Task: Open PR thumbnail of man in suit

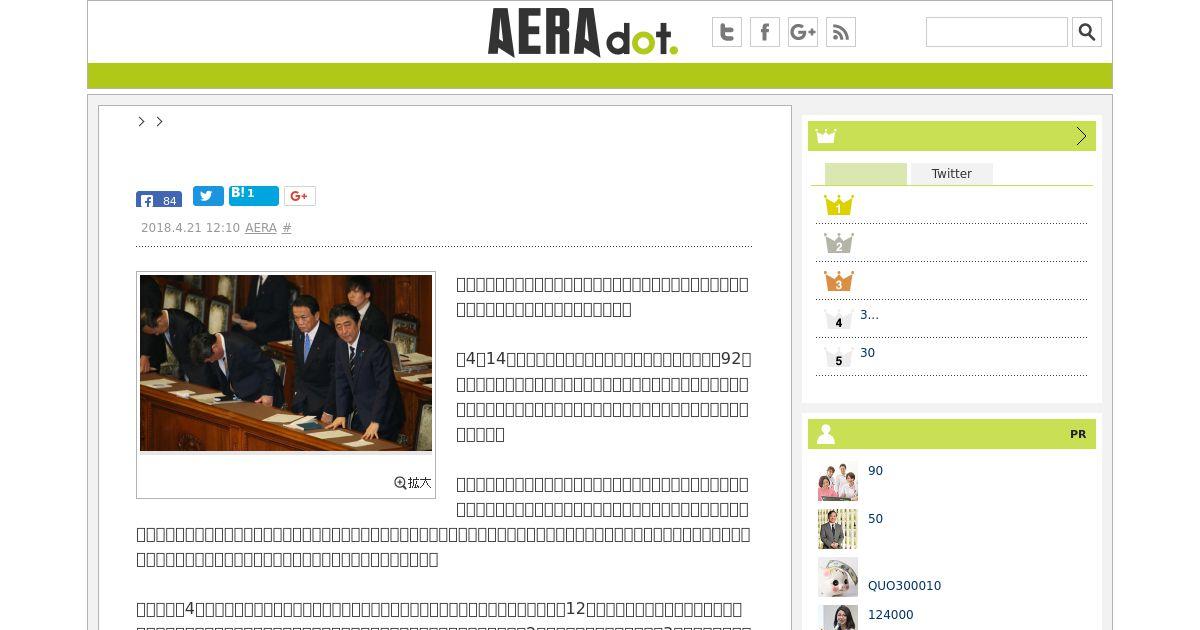Action: pos(838,529)
